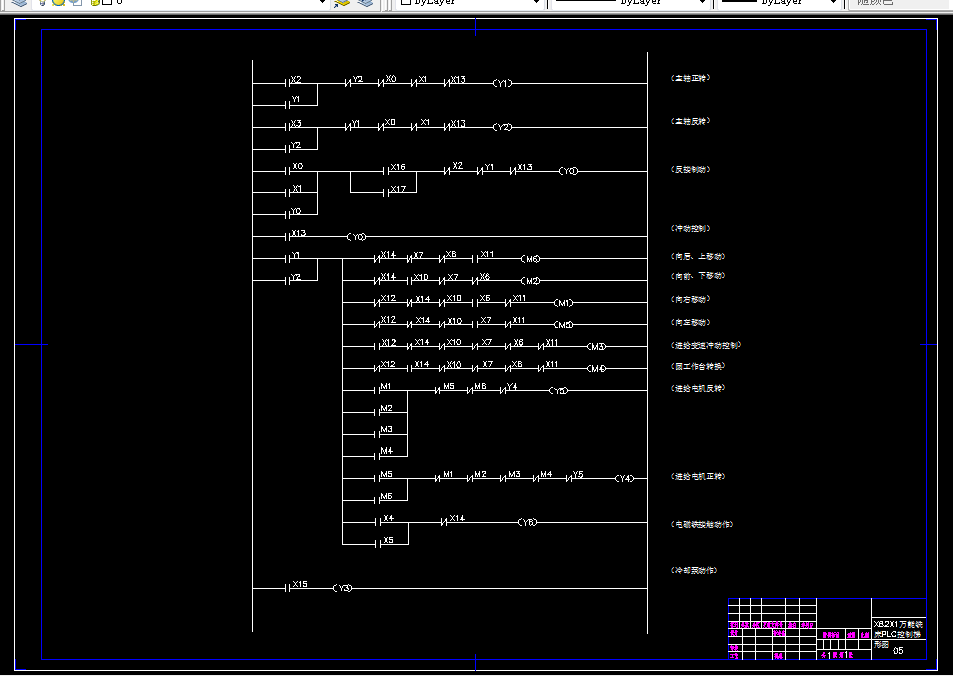Select the M1 relay coil

click(x=563, y=303)
